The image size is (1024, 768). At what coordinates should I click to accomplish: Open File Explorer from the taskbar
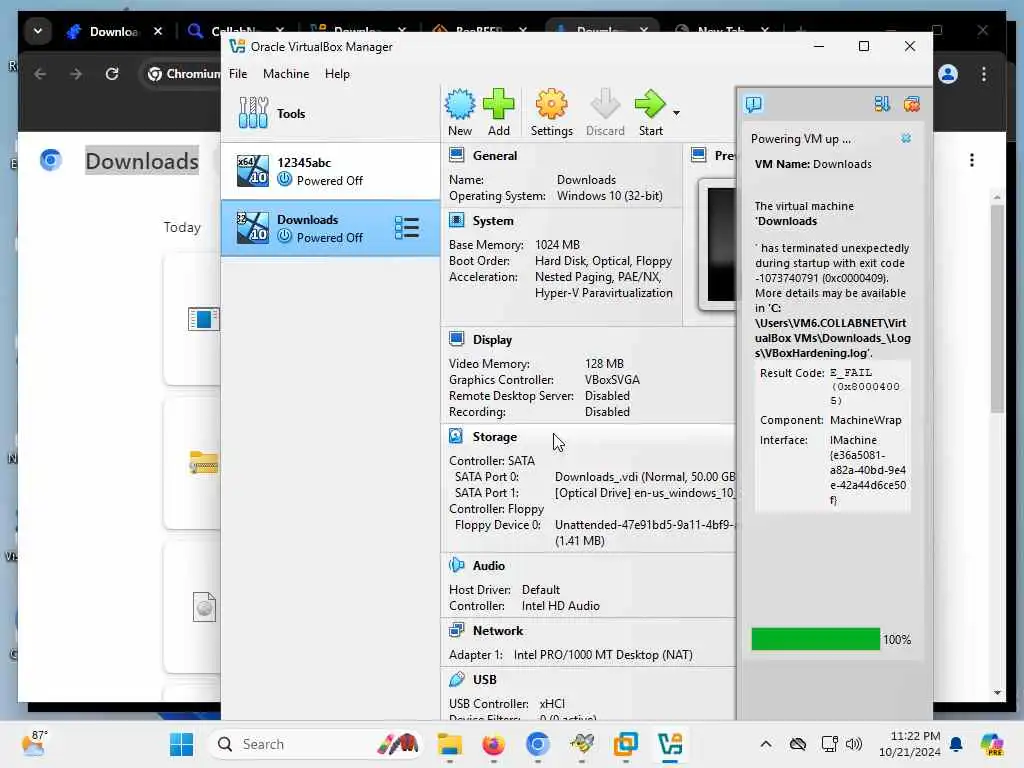[x=449, y=744]
